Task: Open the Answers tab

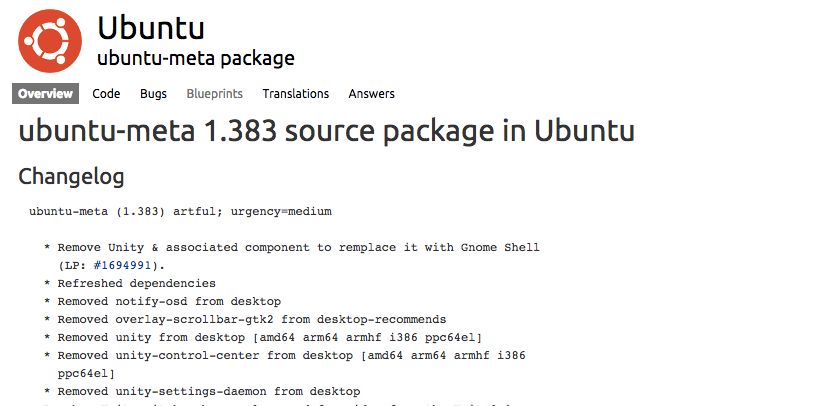Action: pos(371,94)
